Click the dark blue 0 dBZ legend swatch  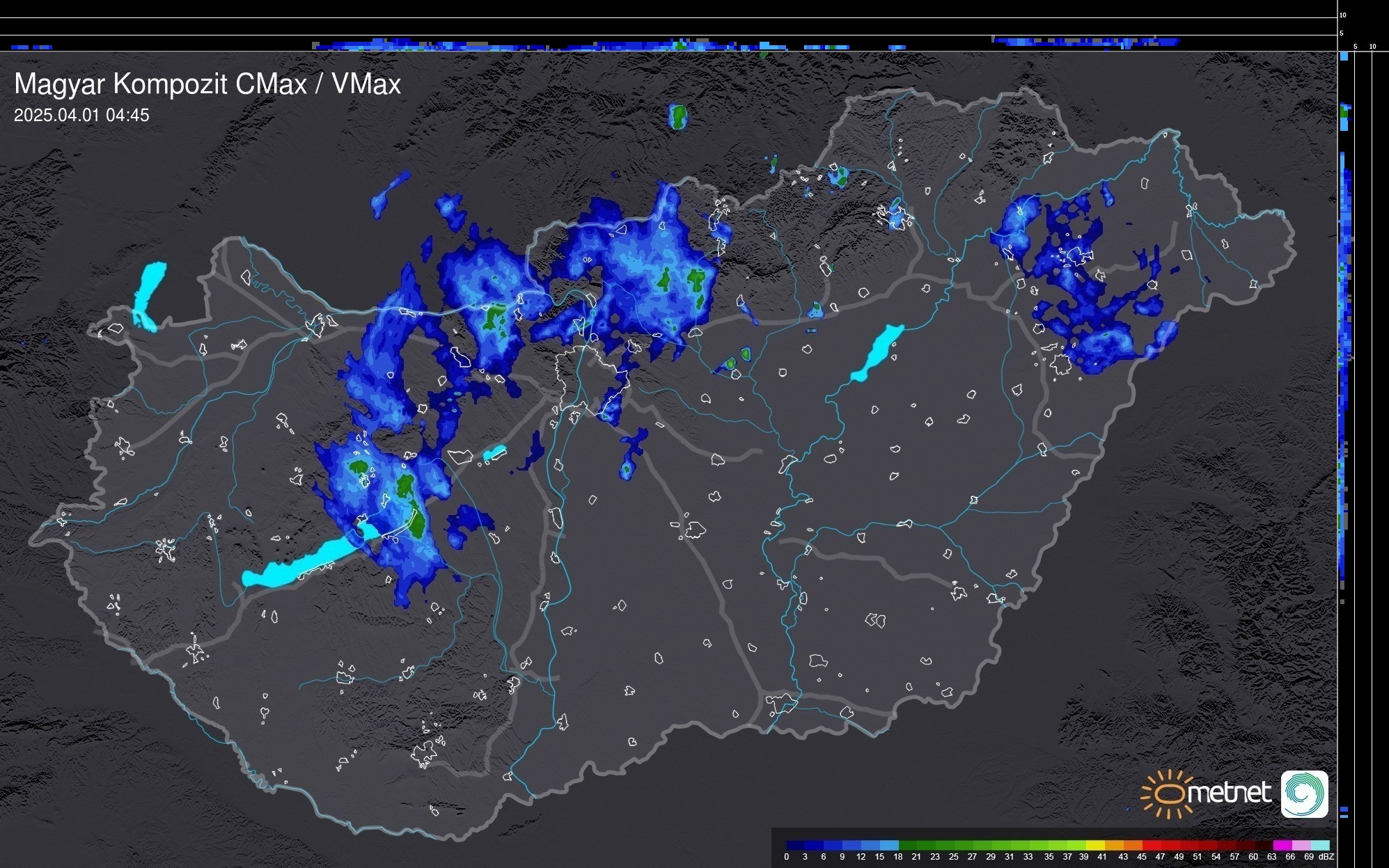click(x=796, y=845)
